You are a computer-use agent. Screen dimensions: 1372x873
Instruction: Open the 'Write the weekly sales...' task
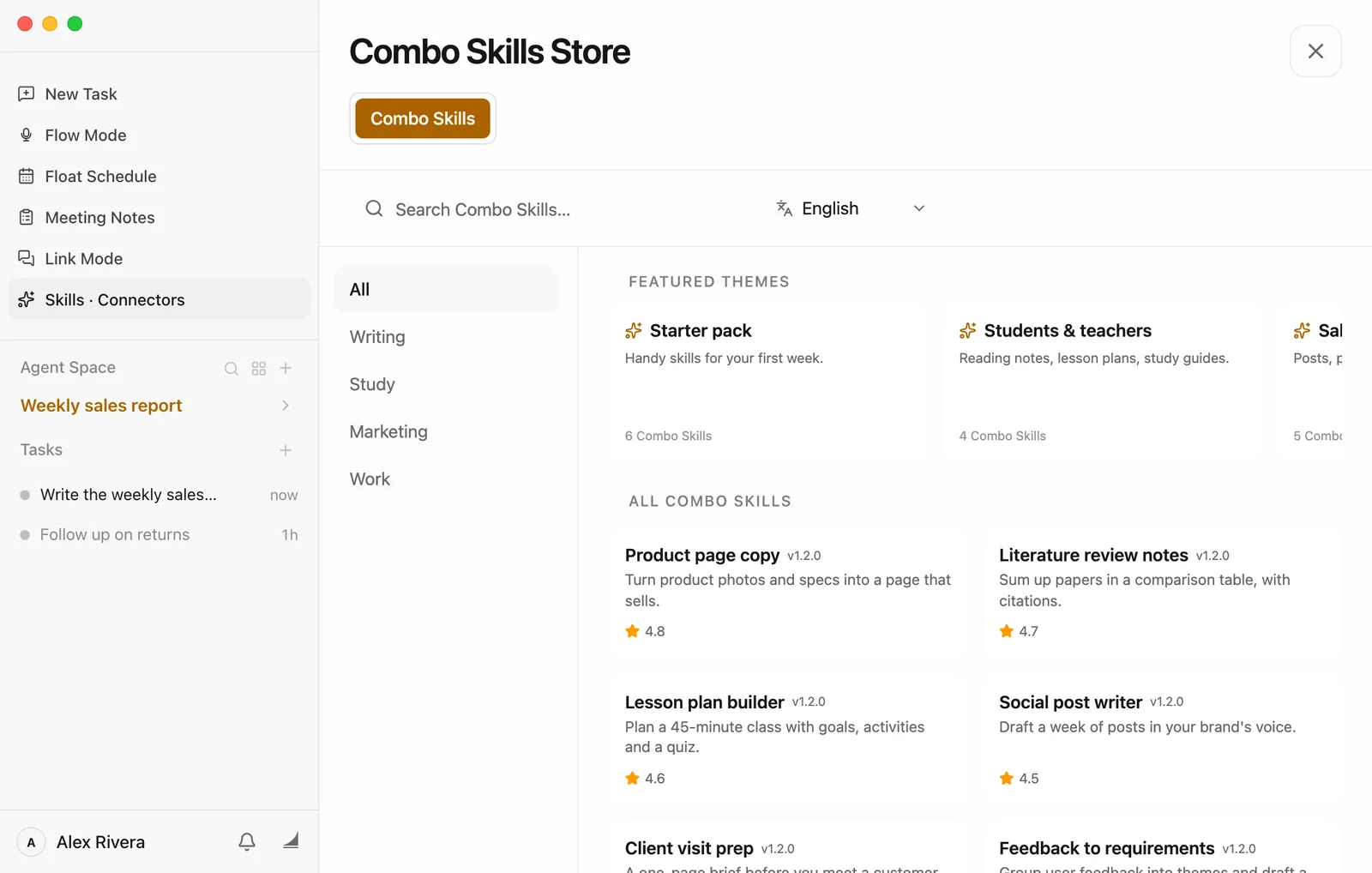coord(159,495)
